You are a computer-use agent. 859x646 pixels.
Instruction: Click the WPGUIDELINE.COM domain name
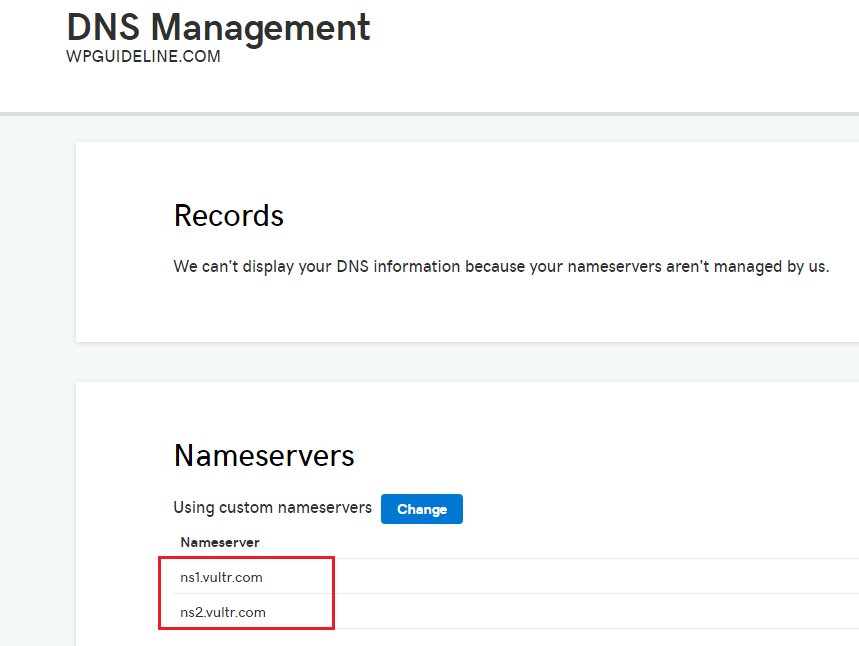143,56
